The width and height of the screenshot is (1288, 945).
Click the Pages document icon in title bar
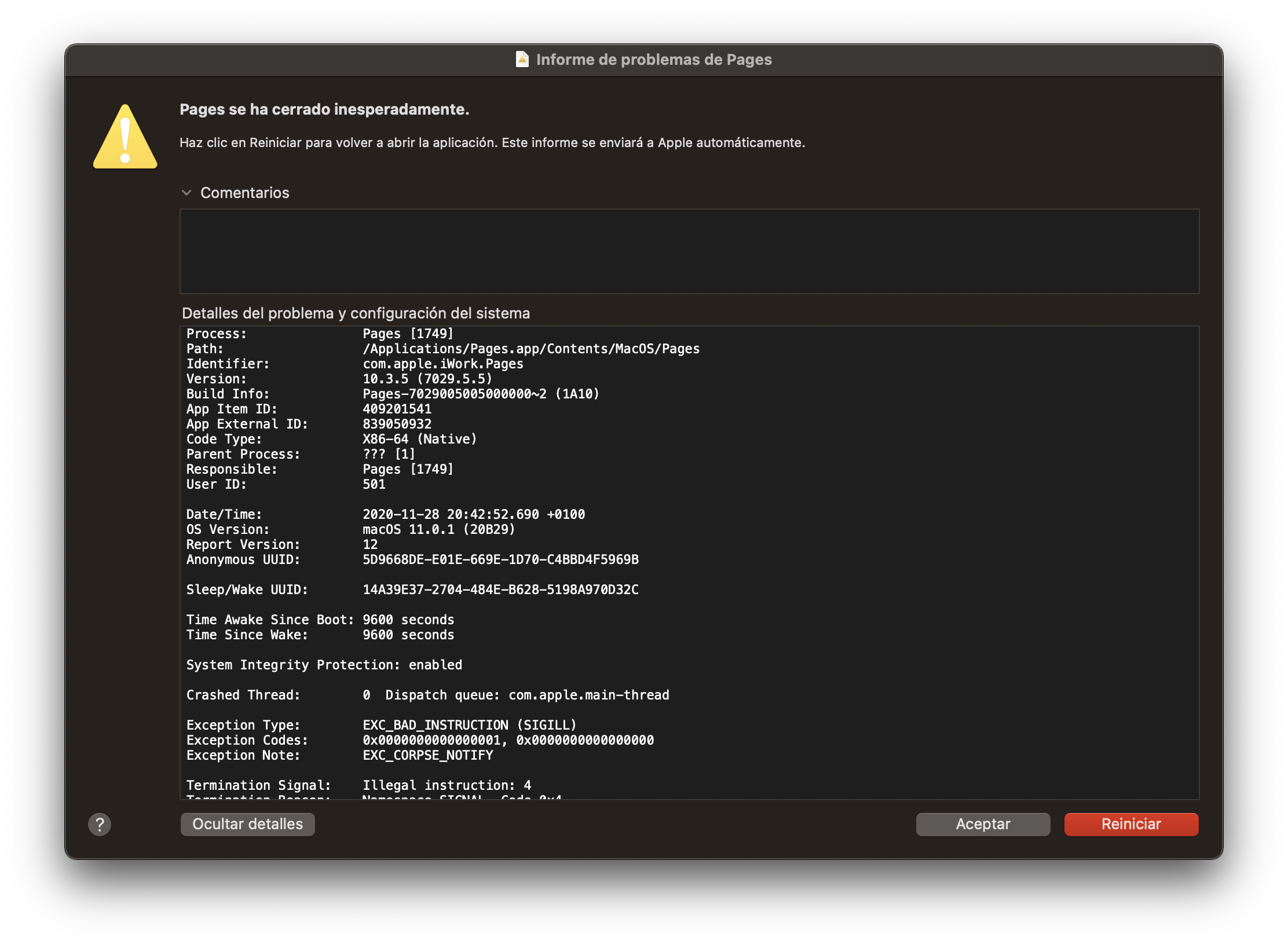coord(522,60)
